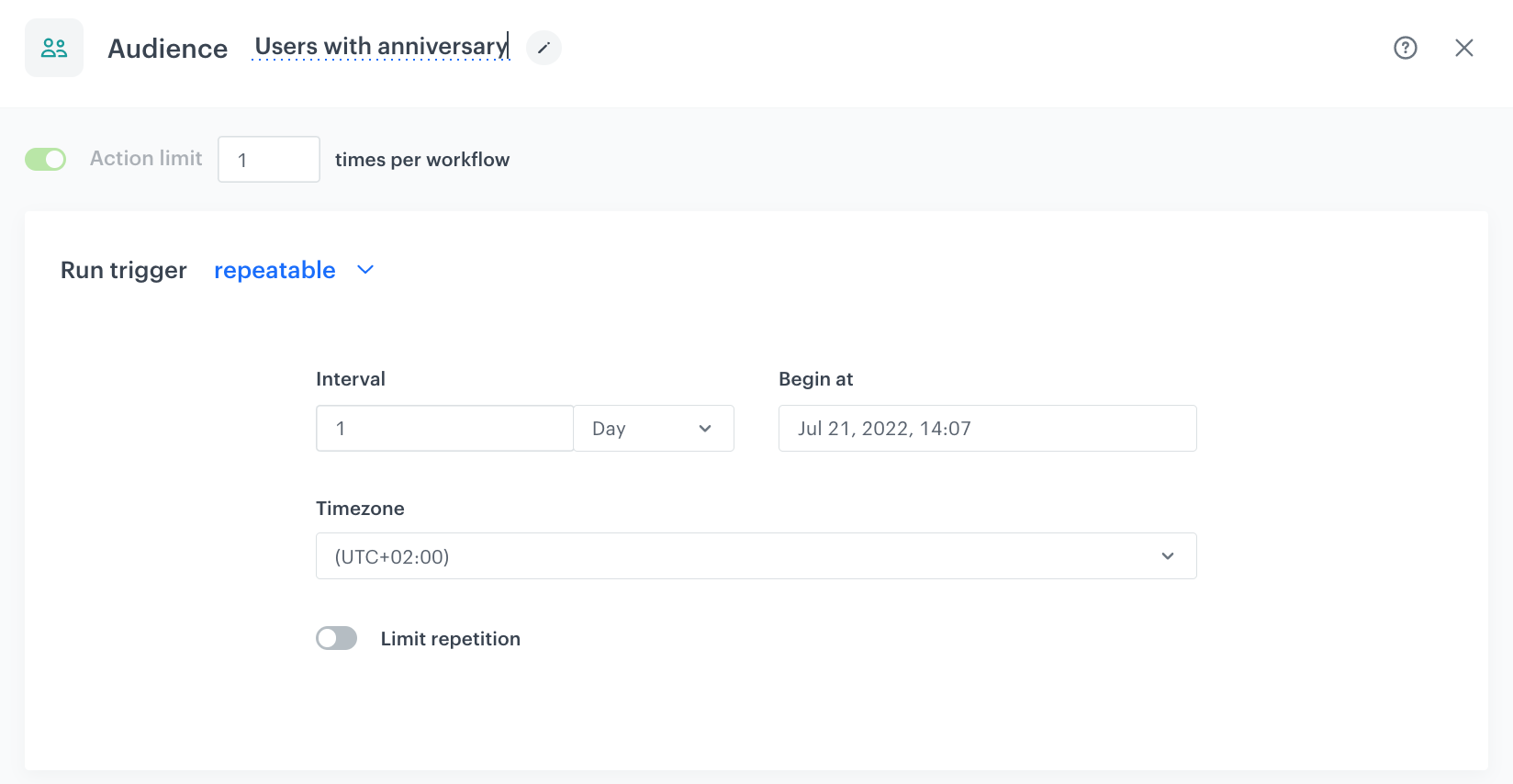This screenshot has height=784, width=1513.
Task: Enable the Limit repetition switch
Action: click(x=336, y=638)
